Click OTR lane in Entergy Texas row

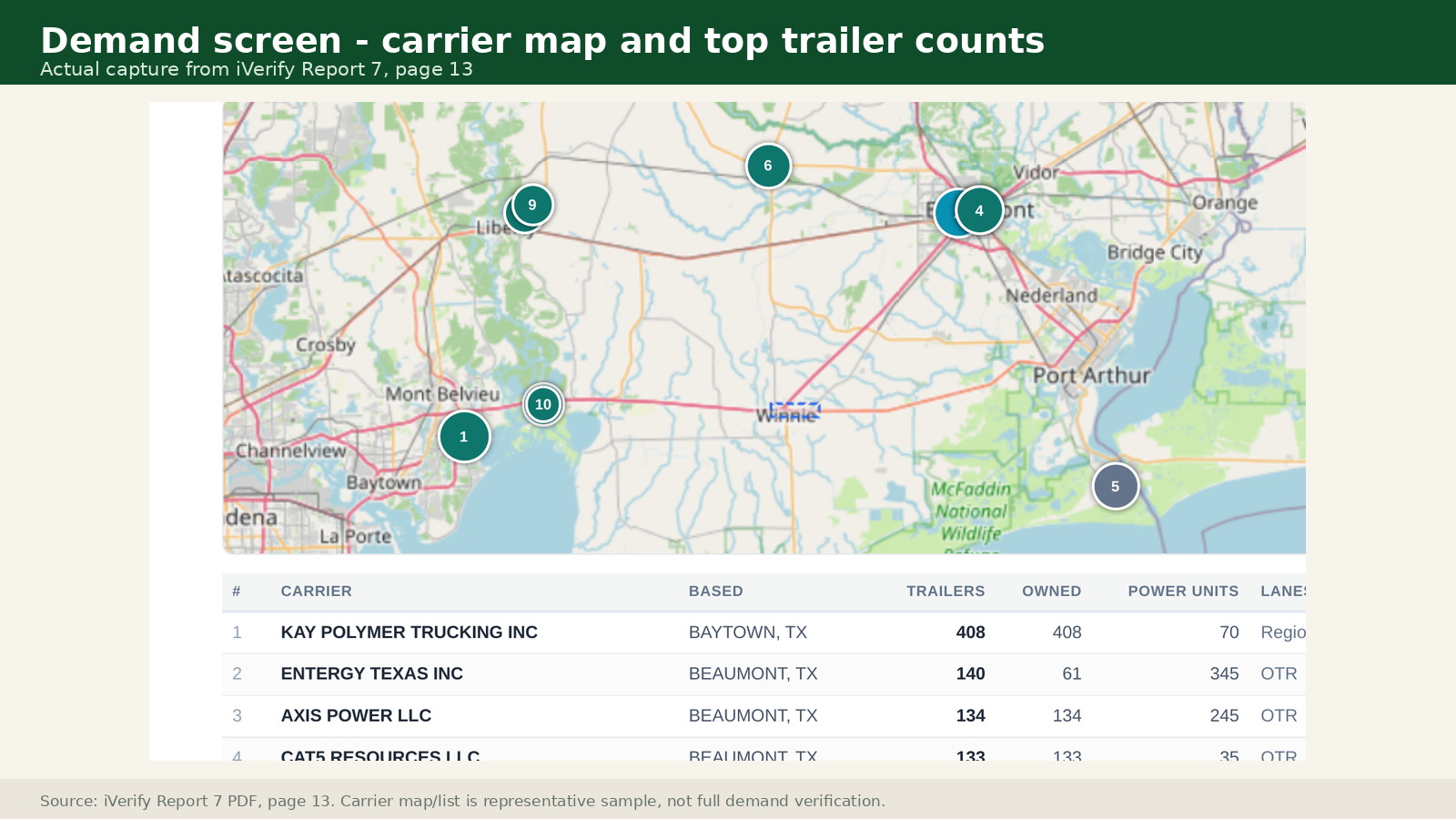[x=1279, y=674]
